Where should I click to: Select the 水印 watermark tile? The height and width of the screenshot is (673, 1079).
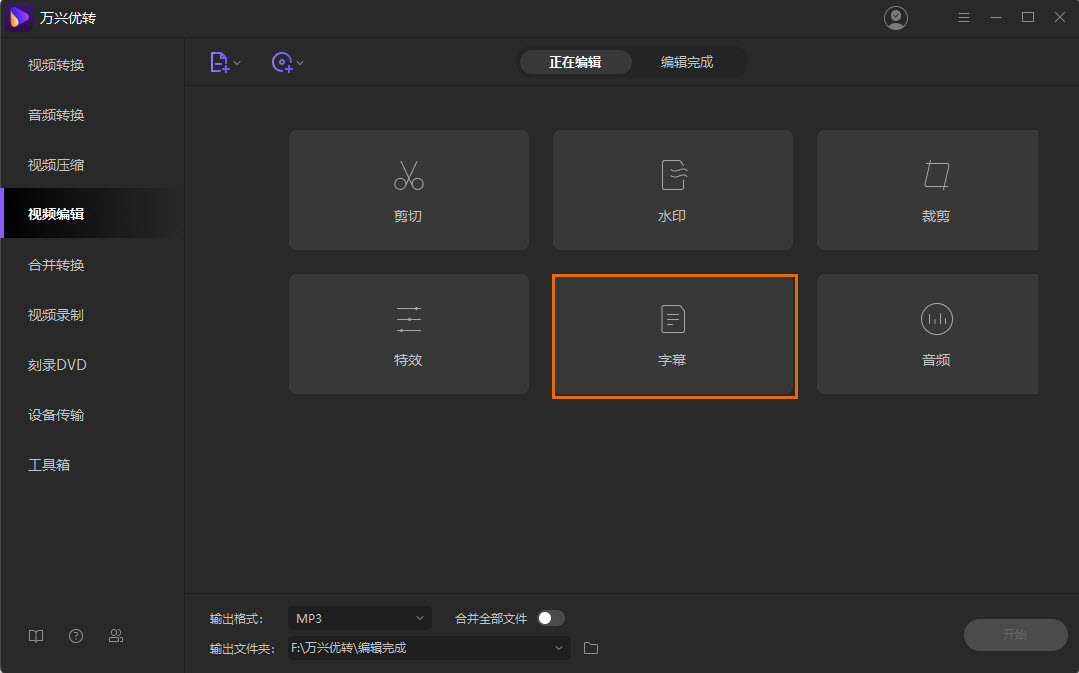click(672, 190)
